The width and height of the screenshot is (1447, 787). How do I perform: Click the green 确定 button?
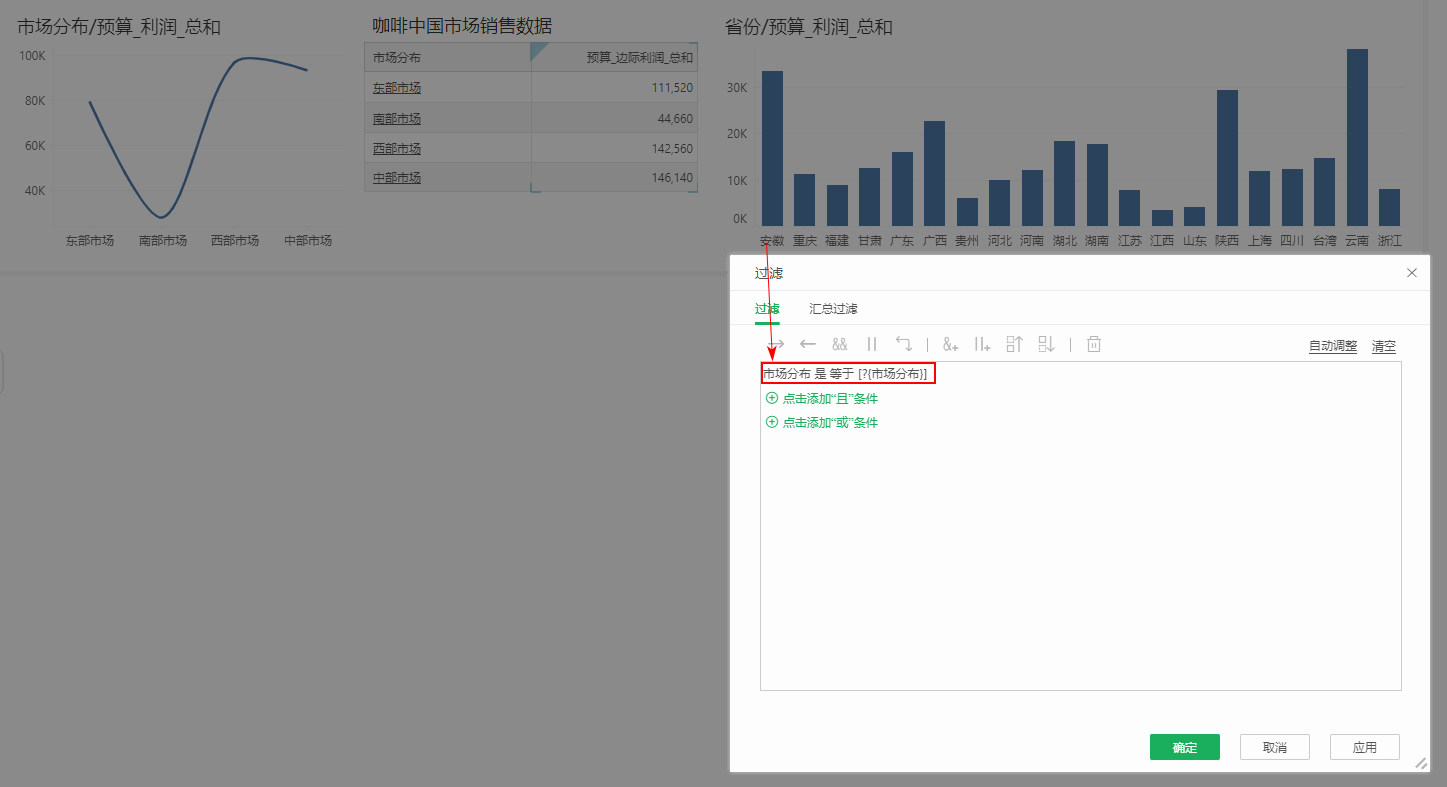[x=1185, y=747]
